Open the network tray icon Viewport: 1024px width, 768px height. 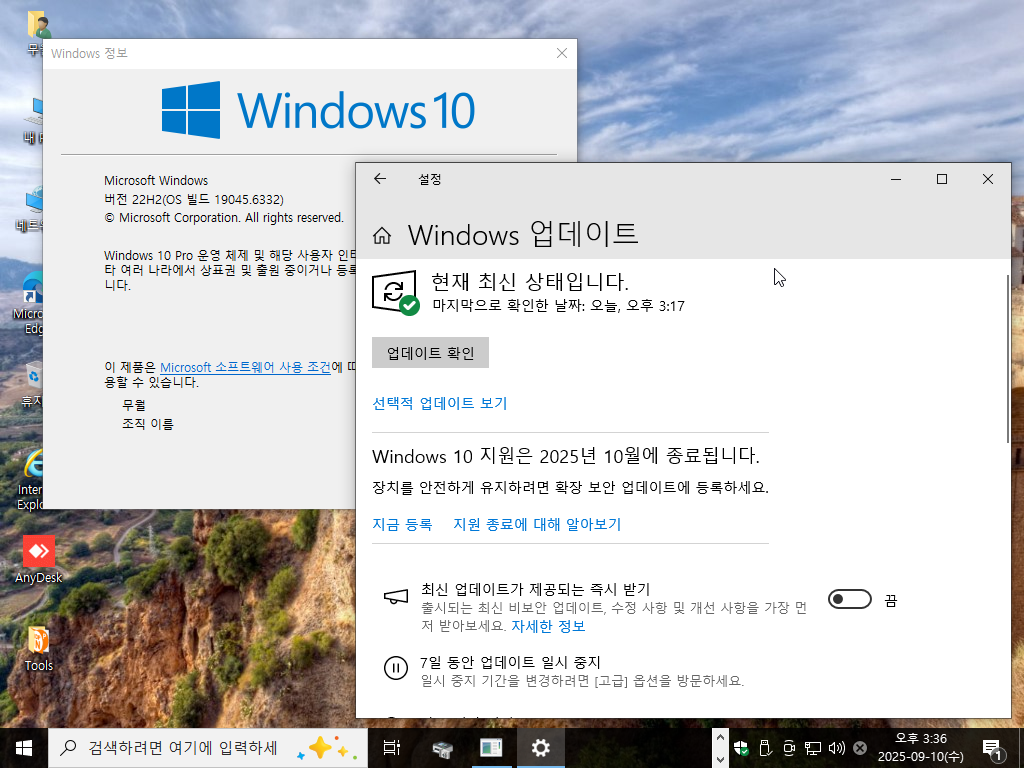[x=812, y=748]
